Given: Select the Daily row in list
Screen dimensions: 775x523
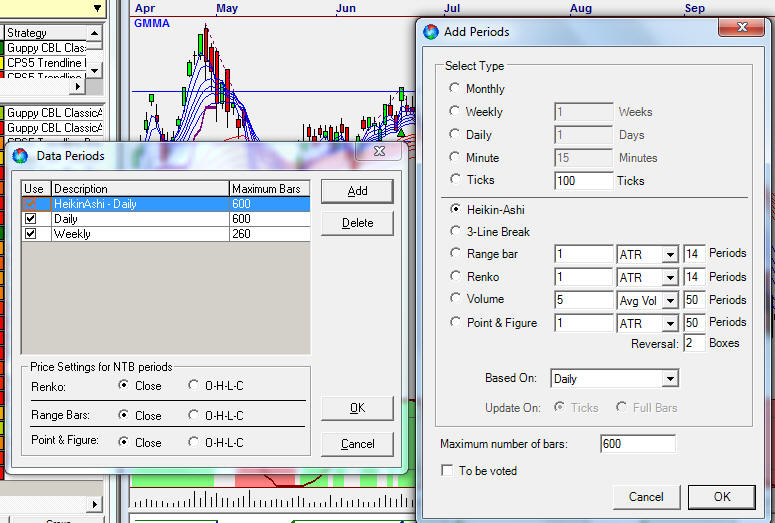Looking at the screenshot, I should pos(140,218).
